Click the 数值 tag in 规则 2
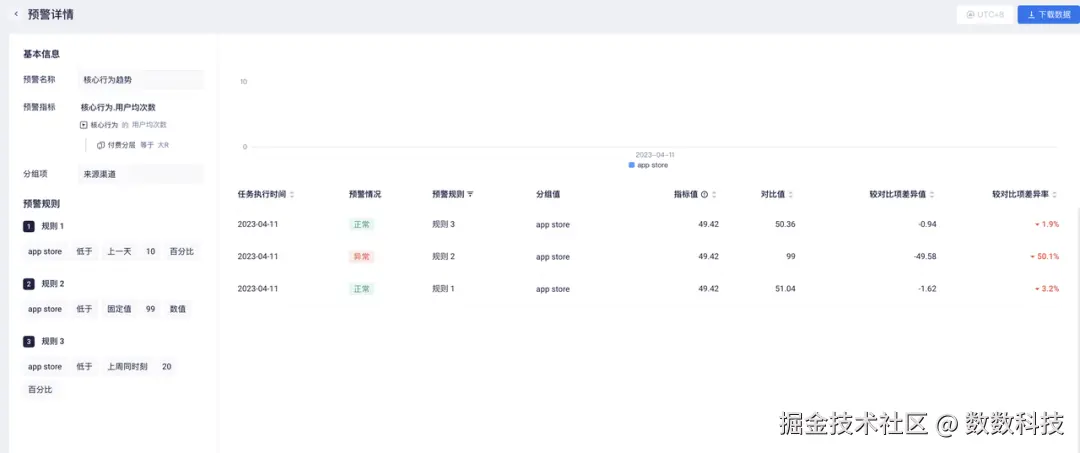 178,309
